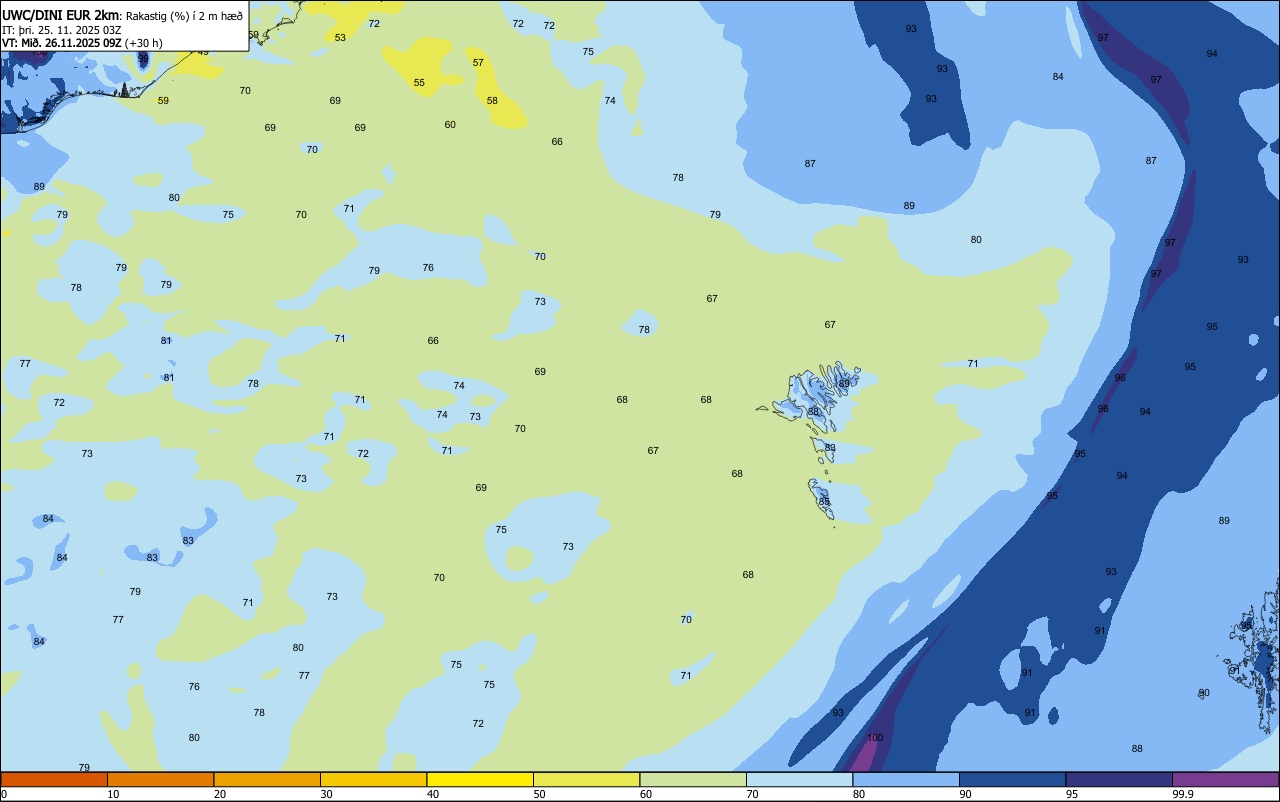Click the light blue 80–90 legend swatch
Screen dimensions: 1280x802
tap(906, 779)
